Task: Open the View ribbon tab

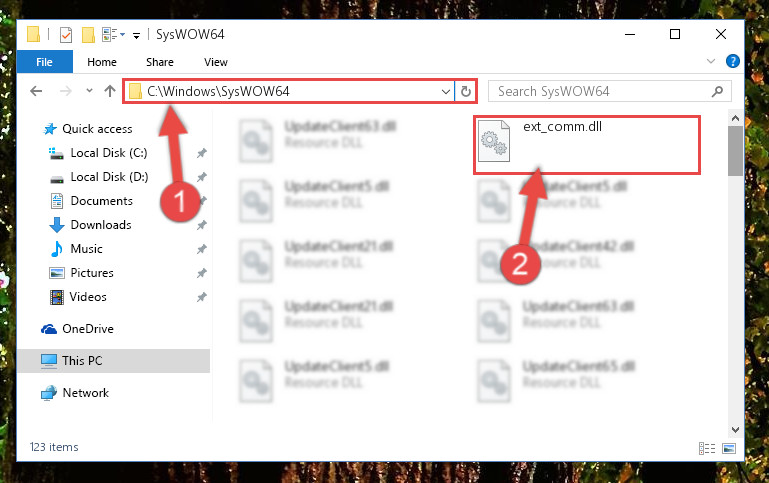Action: 216,62
